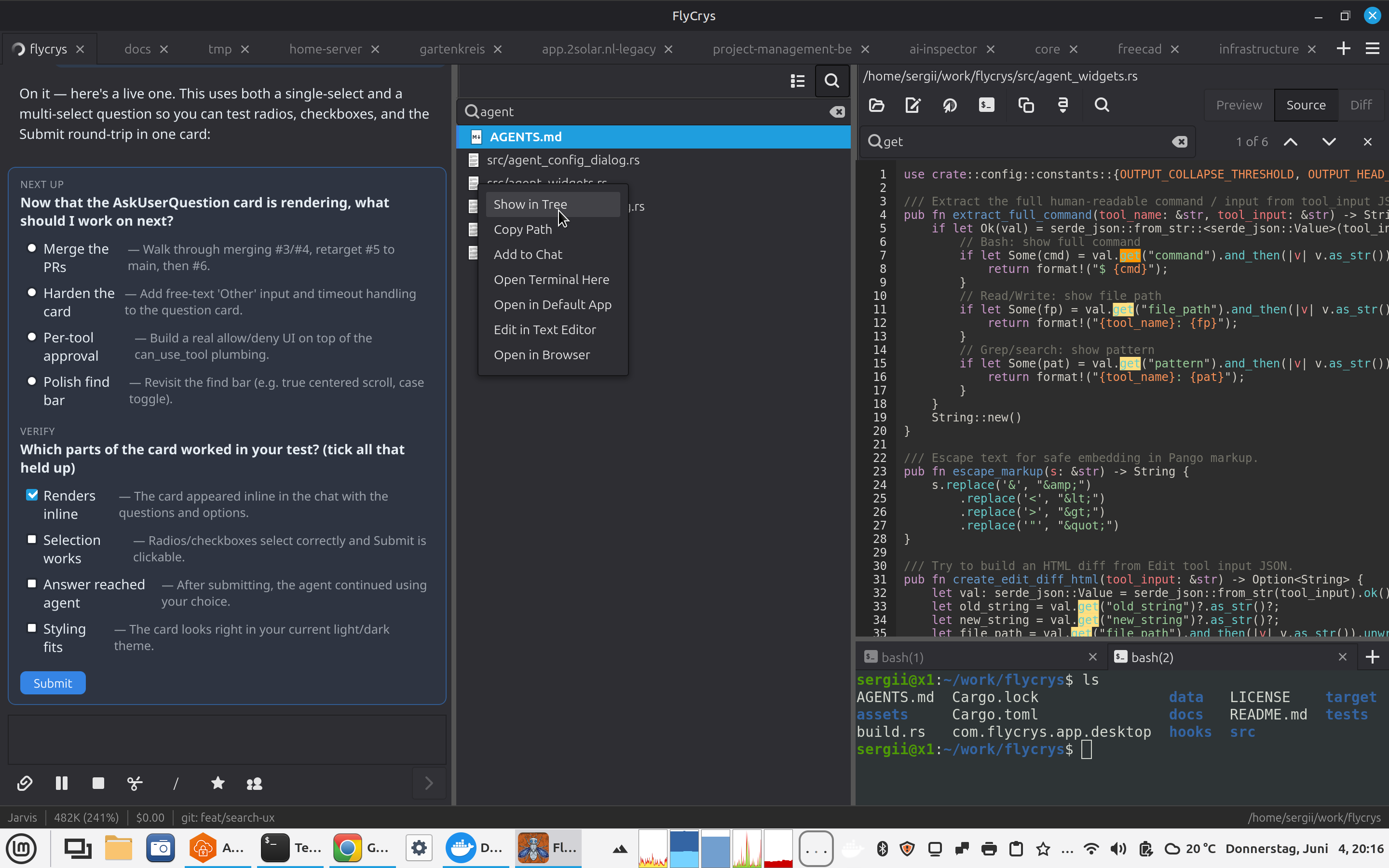Stop the agent with the stop icon
This screenshot has width=1389, height=868.
(98, 783)
